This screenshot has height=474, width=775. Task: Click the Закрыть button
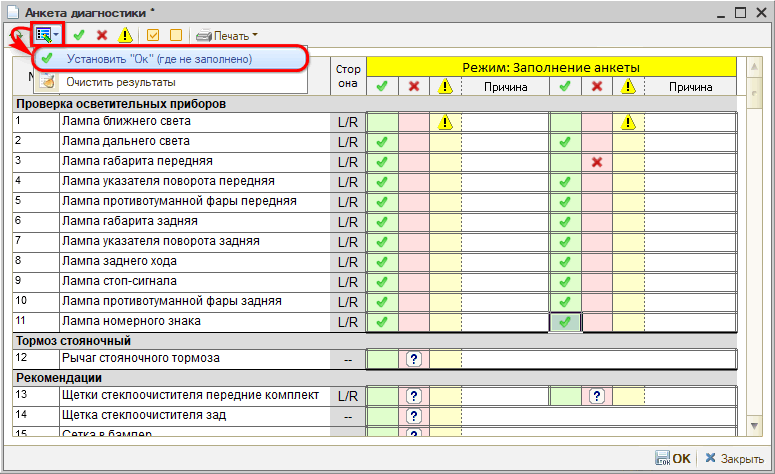[734, 458]
